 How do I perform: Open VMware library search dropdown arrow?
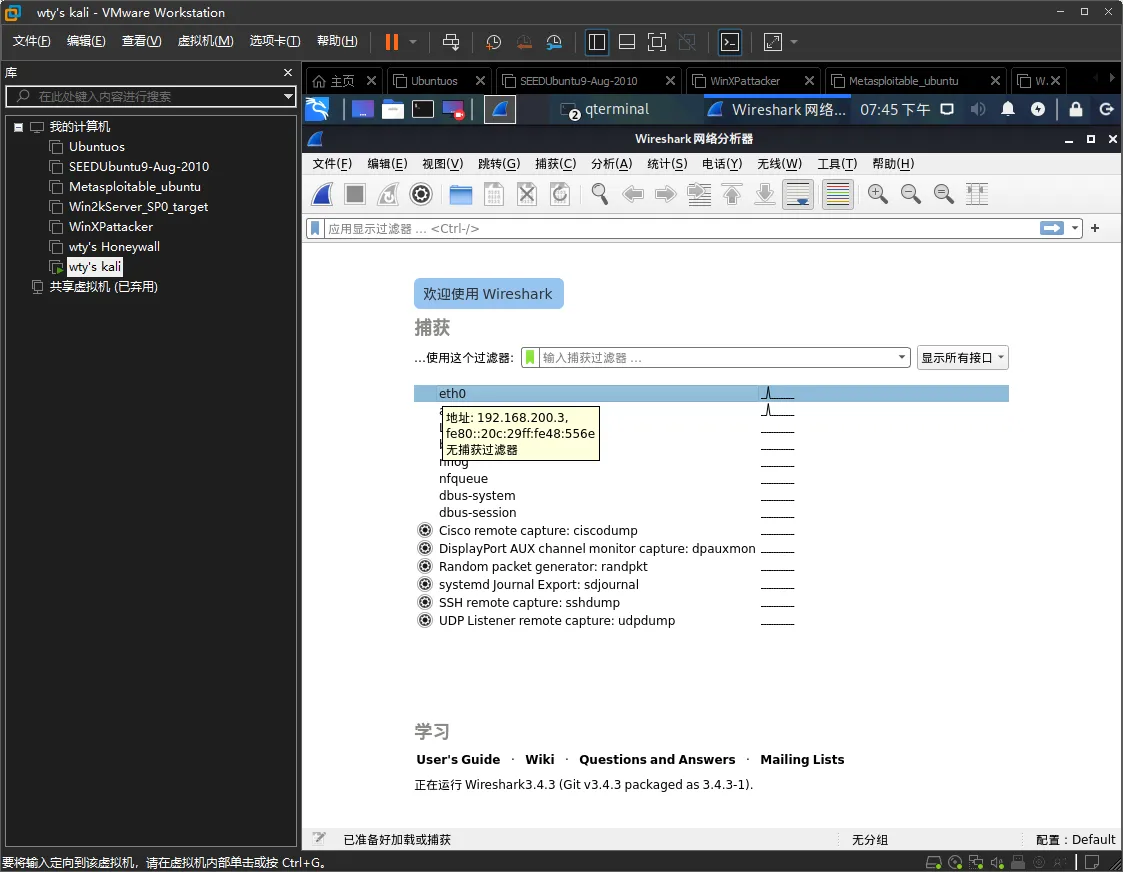point(288,96)
